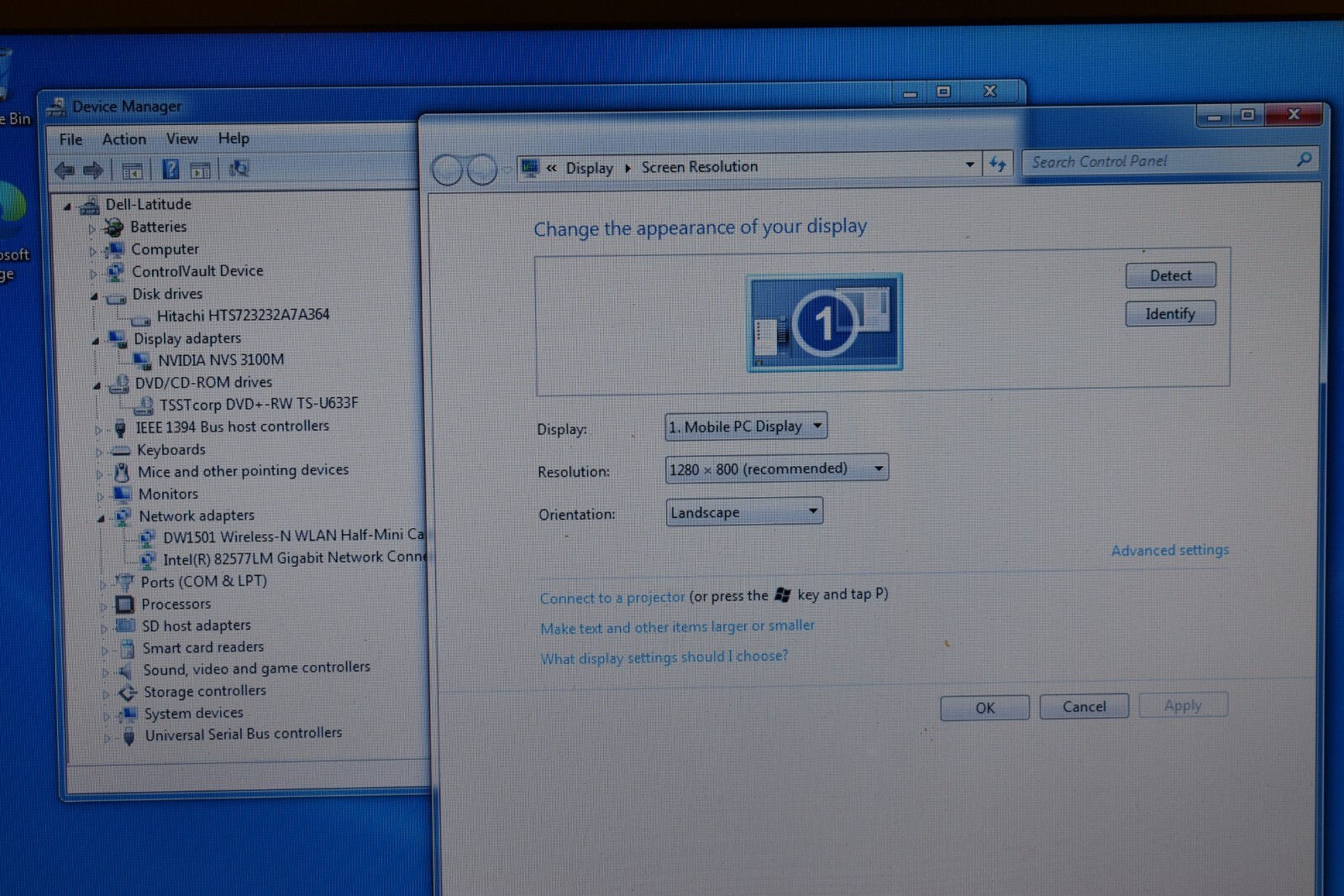Click the Forward arrow in Device Manager toolbar

pos(93,170)
